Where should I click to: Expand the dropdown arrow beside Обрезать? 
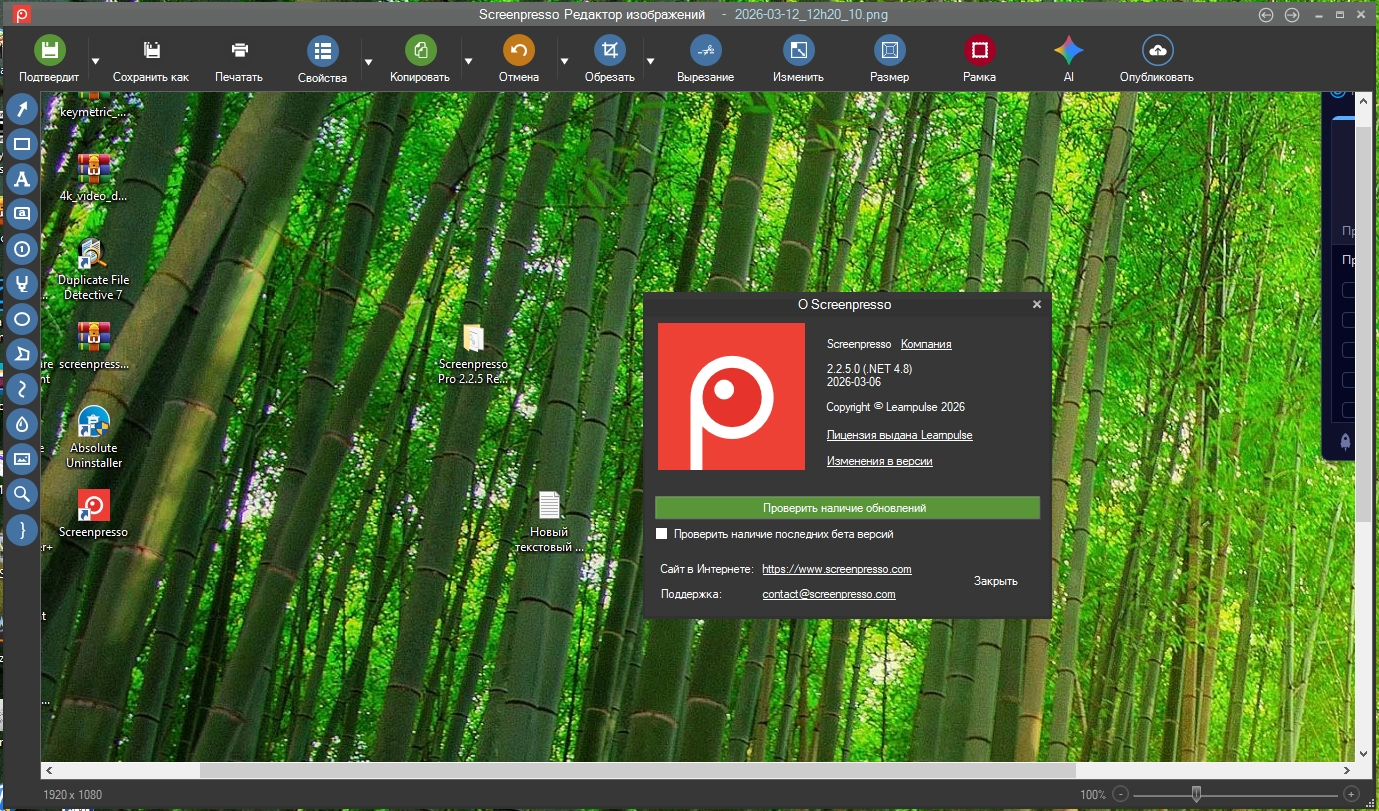[x=651, y=62]
